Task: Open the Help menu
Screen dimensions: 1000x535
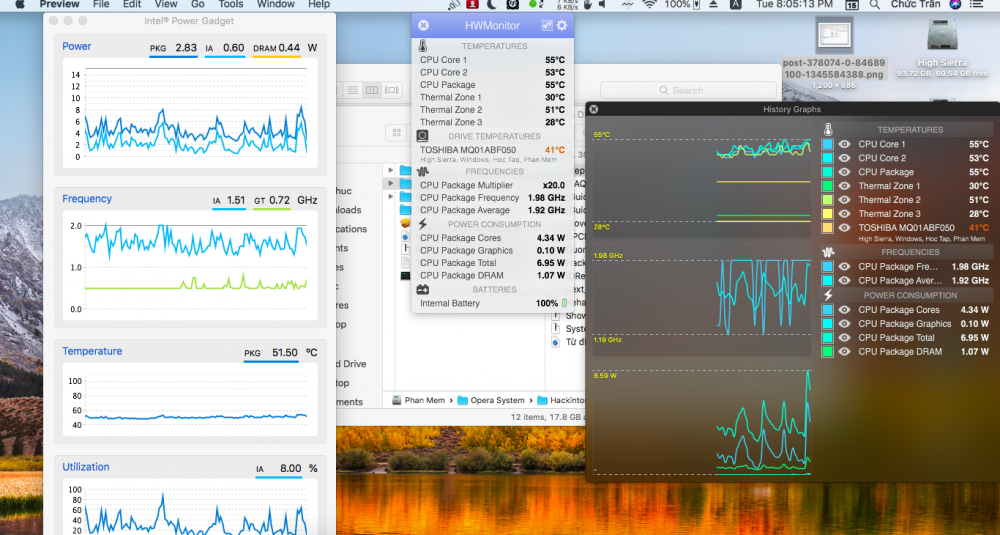Action: [x=319, y=4]
